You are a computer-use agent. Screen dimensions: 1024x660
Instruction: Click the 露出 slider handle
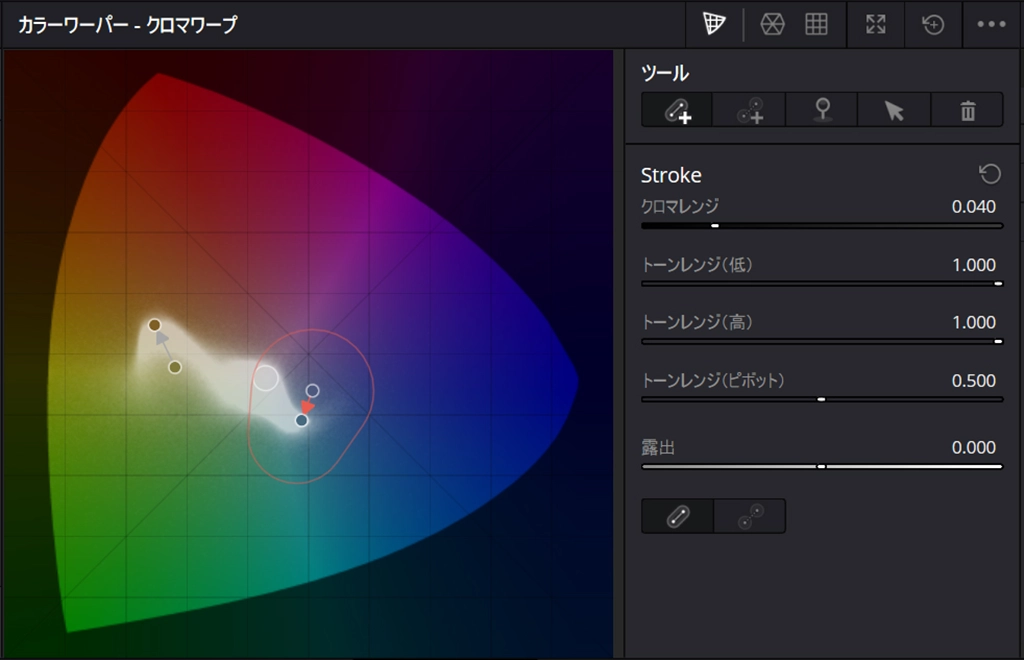click(821, 466)
